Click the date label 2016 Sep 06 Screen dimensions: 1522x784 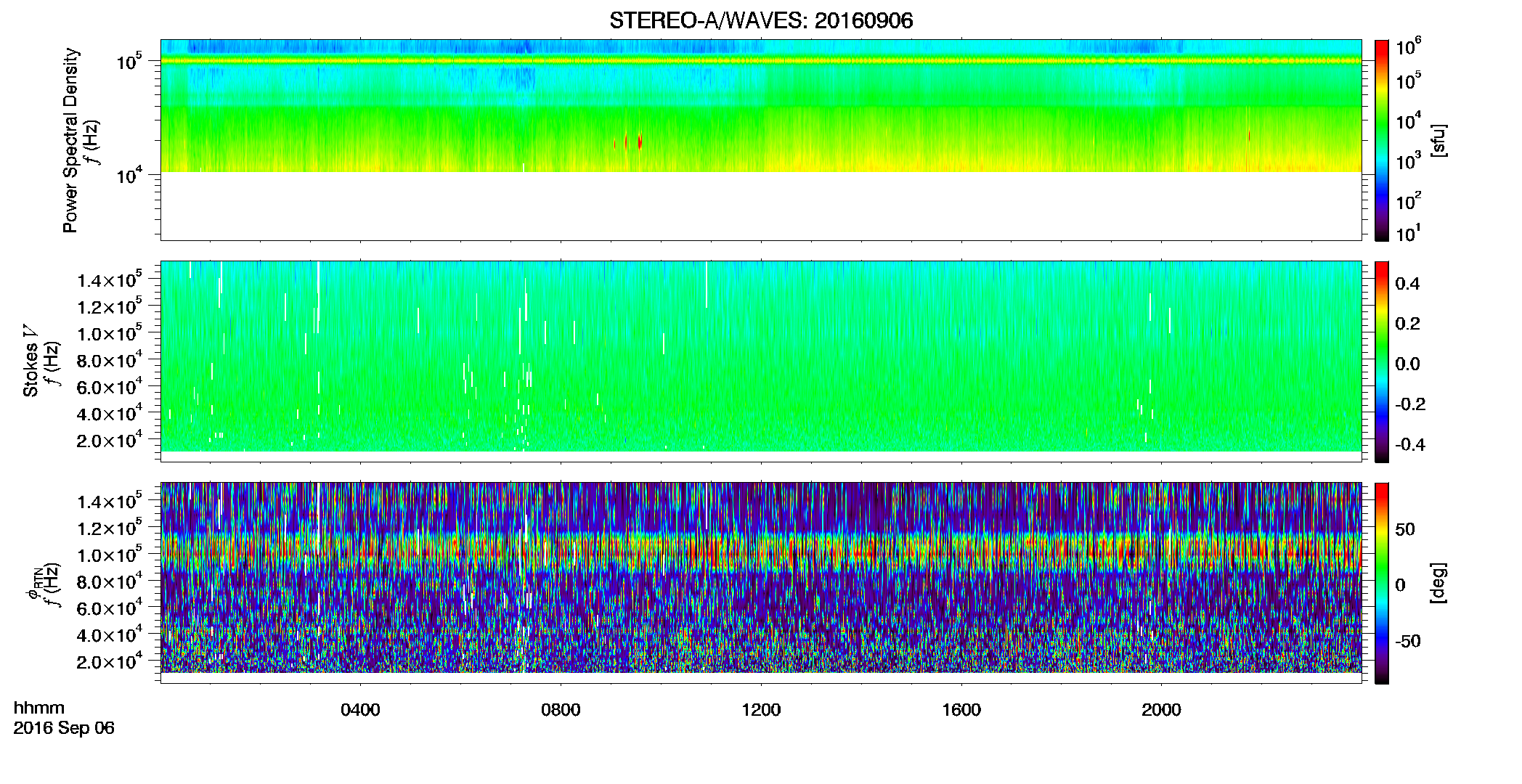64,727
